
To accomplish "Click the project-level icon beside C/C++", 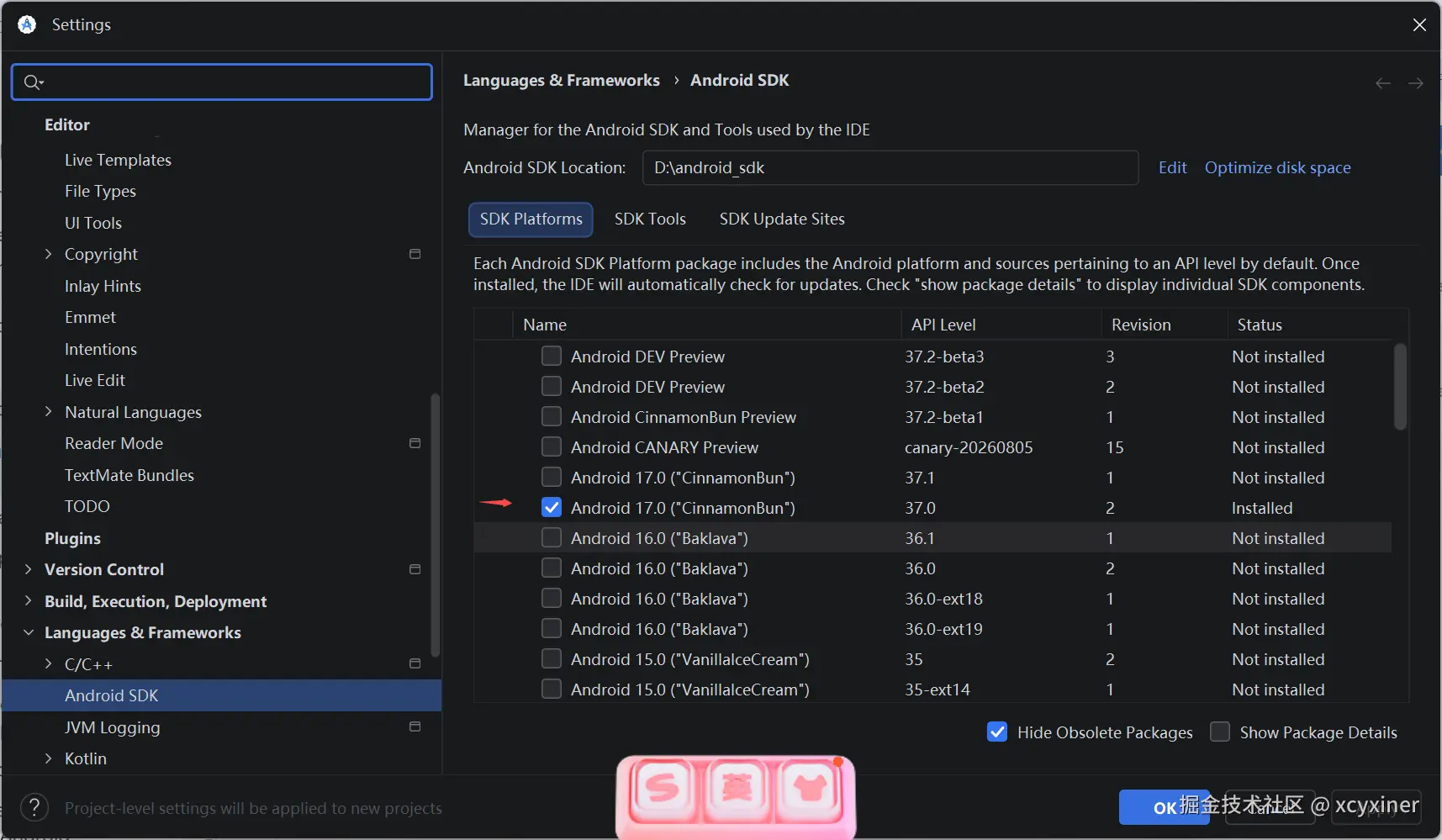I will (x=415, y=663).
